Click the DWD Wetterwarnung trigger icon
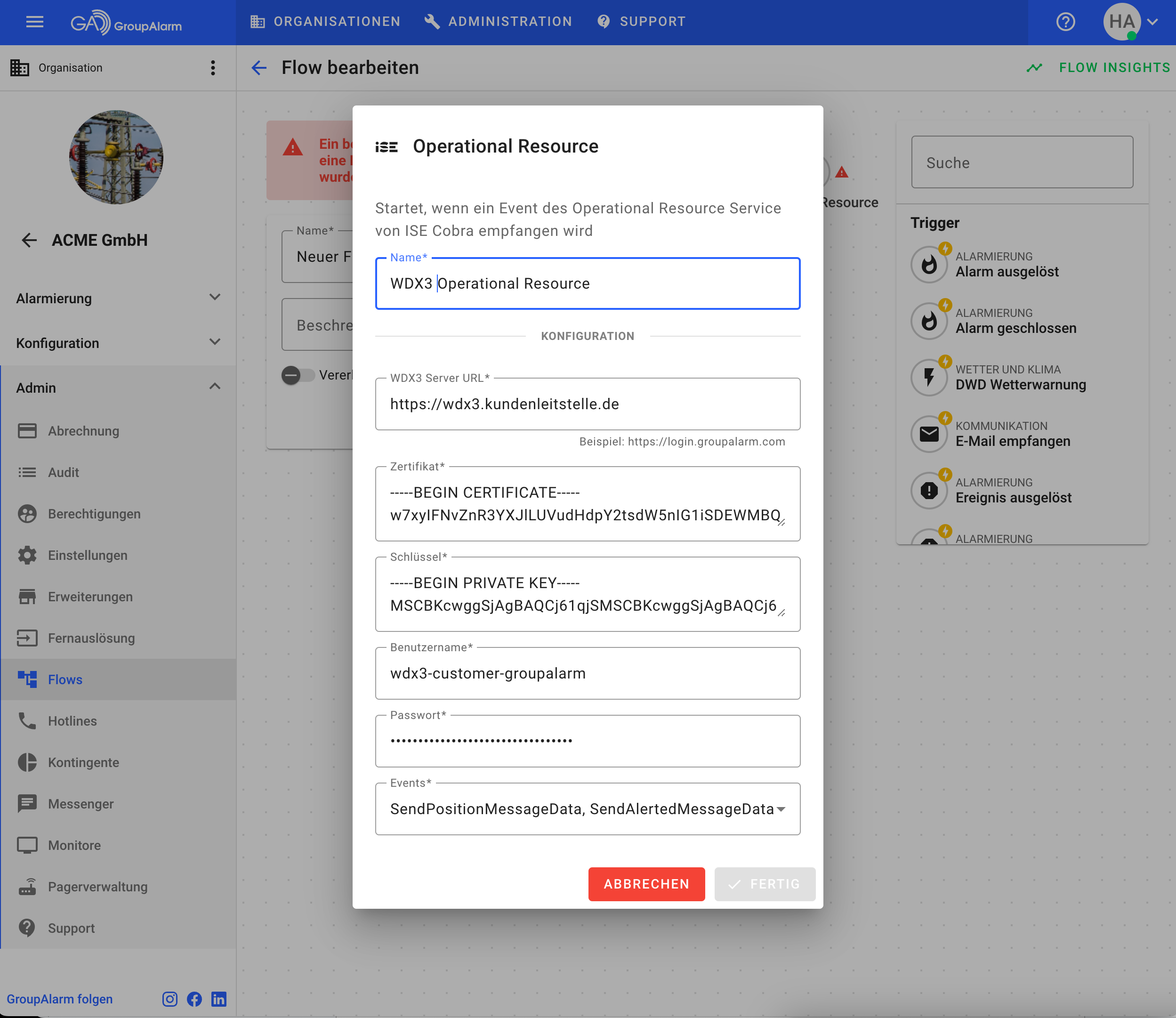1176x1018 pixels. [x=929, y=377]
